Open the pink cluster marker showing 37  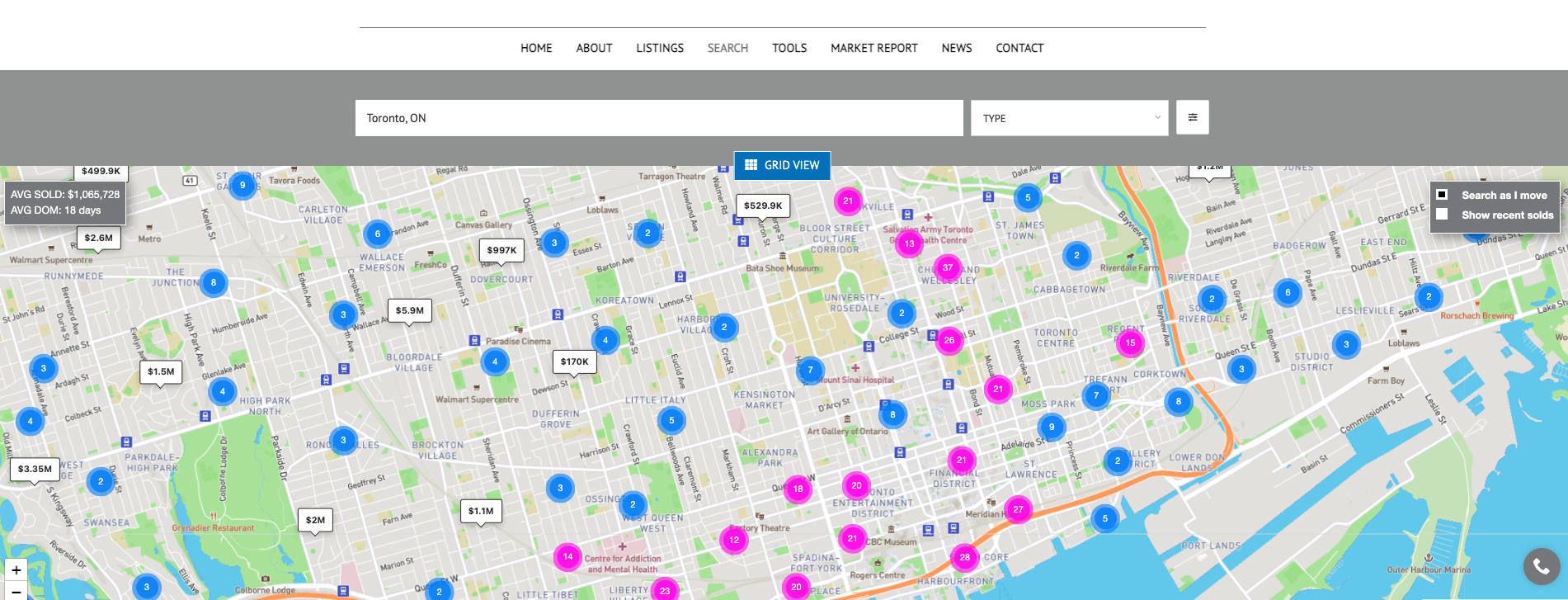948,267
